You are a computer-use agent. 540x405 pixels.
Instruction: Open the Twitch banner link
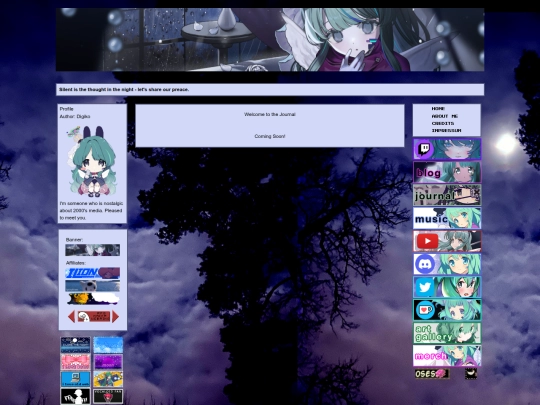447,149
